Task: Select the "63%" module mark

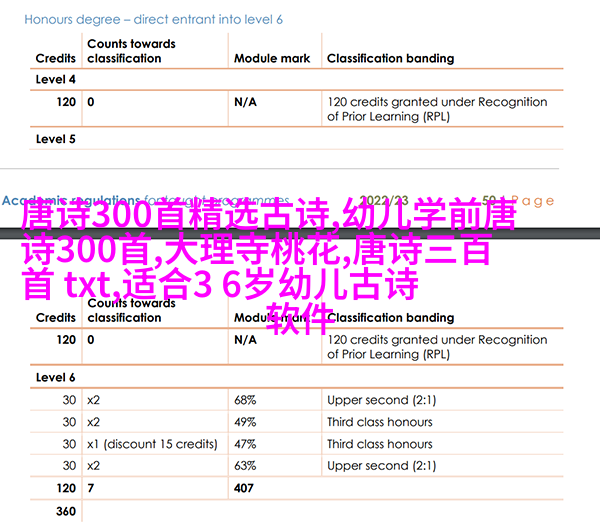Action: [x=245, y=466]
